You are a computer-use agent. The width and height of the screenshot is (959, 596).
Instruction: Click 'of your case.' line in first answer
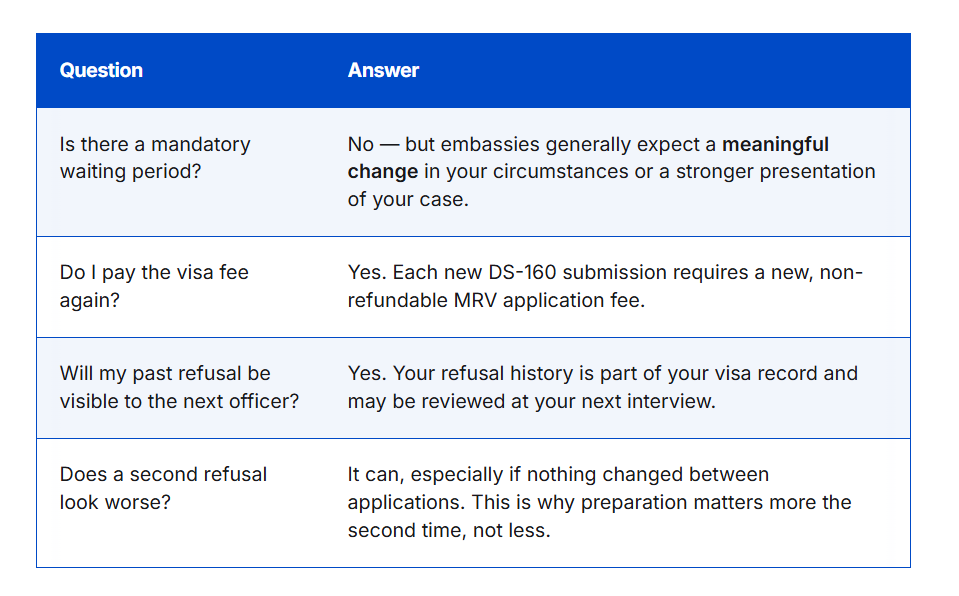point(408,199)
